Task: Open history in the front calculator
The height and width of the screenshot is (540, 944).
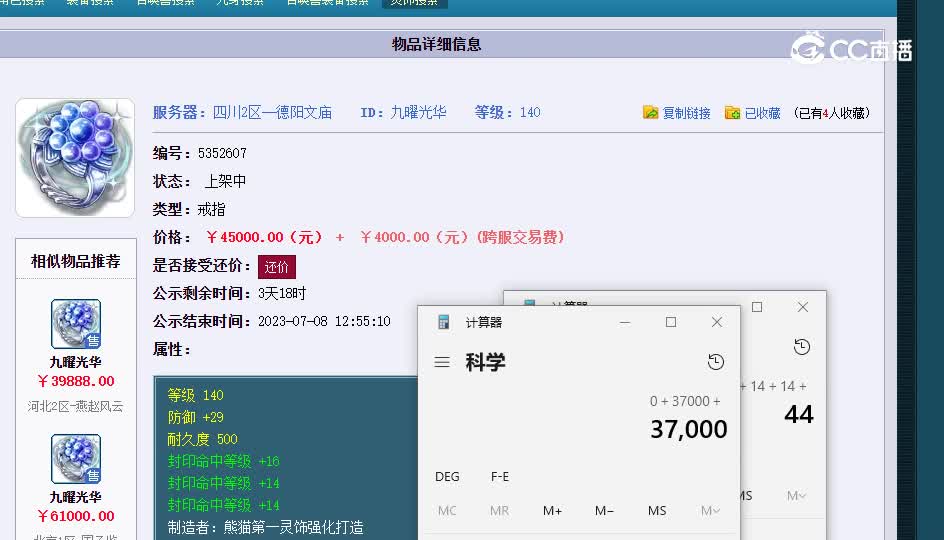Action: (715, 362)
